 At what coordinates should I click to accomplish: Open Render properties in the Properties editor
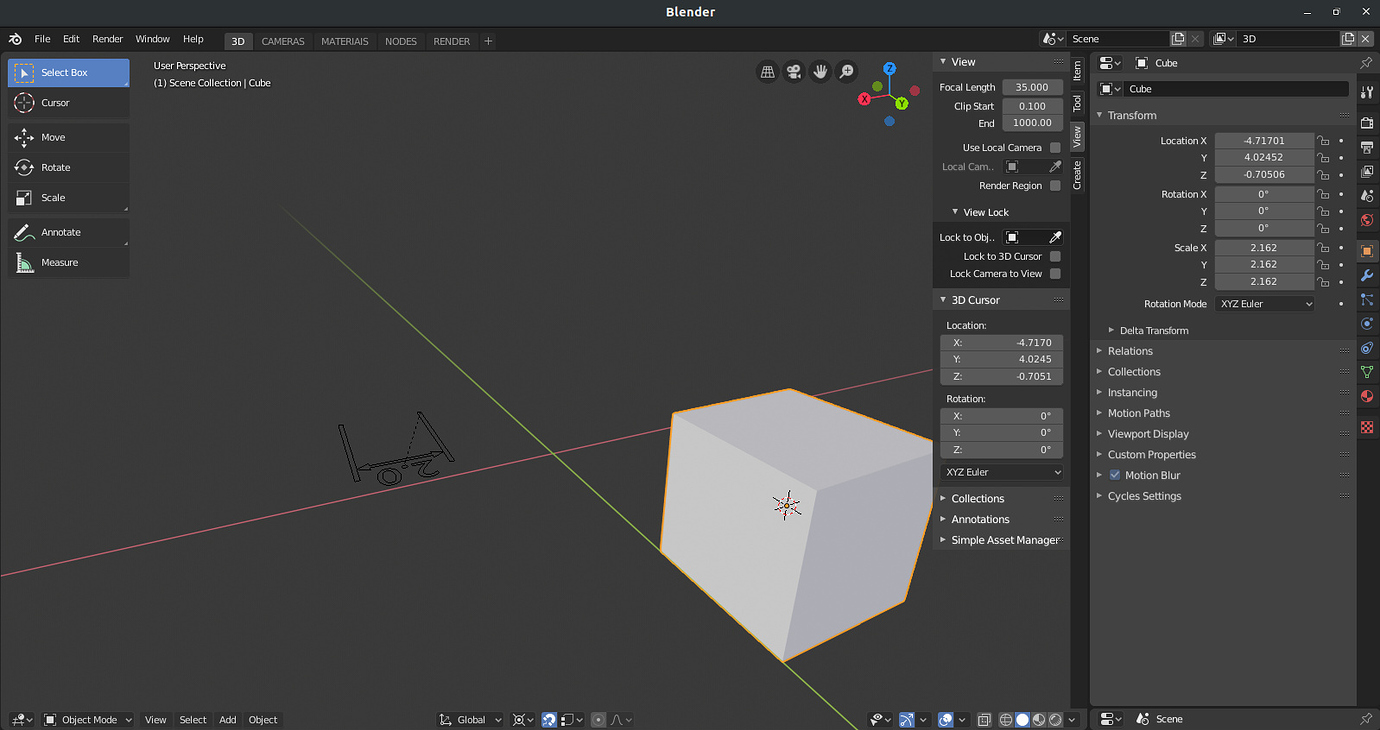point(1367,121)
